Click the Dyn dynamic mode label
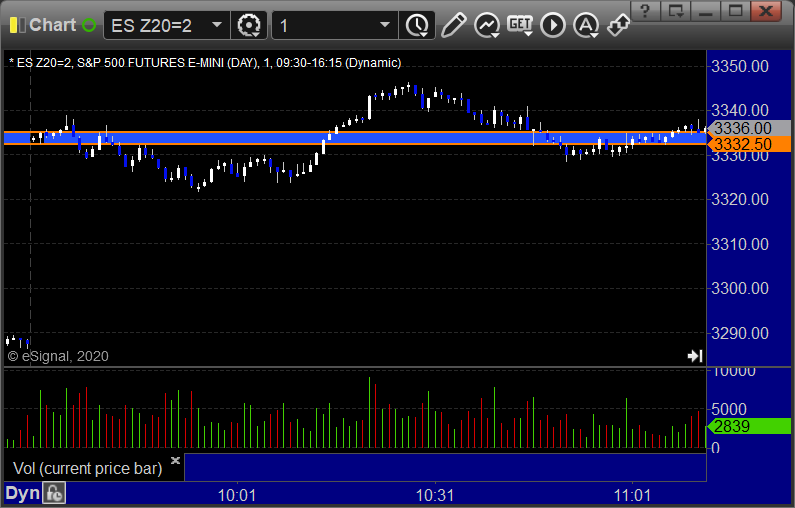The width and height of the screenshot is (795, 508). coord(22,493)
